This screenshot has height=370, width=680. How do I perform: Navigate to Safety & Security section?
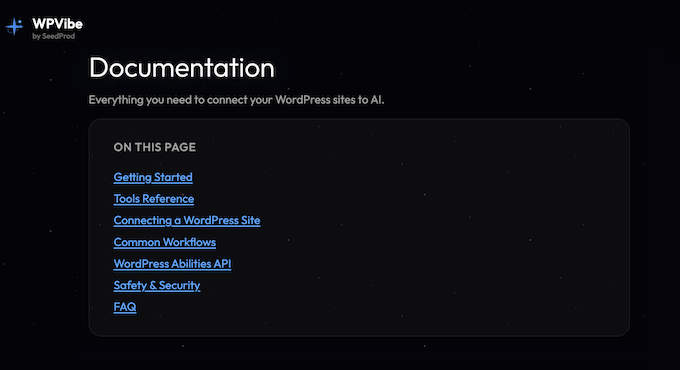coord(157,285)
